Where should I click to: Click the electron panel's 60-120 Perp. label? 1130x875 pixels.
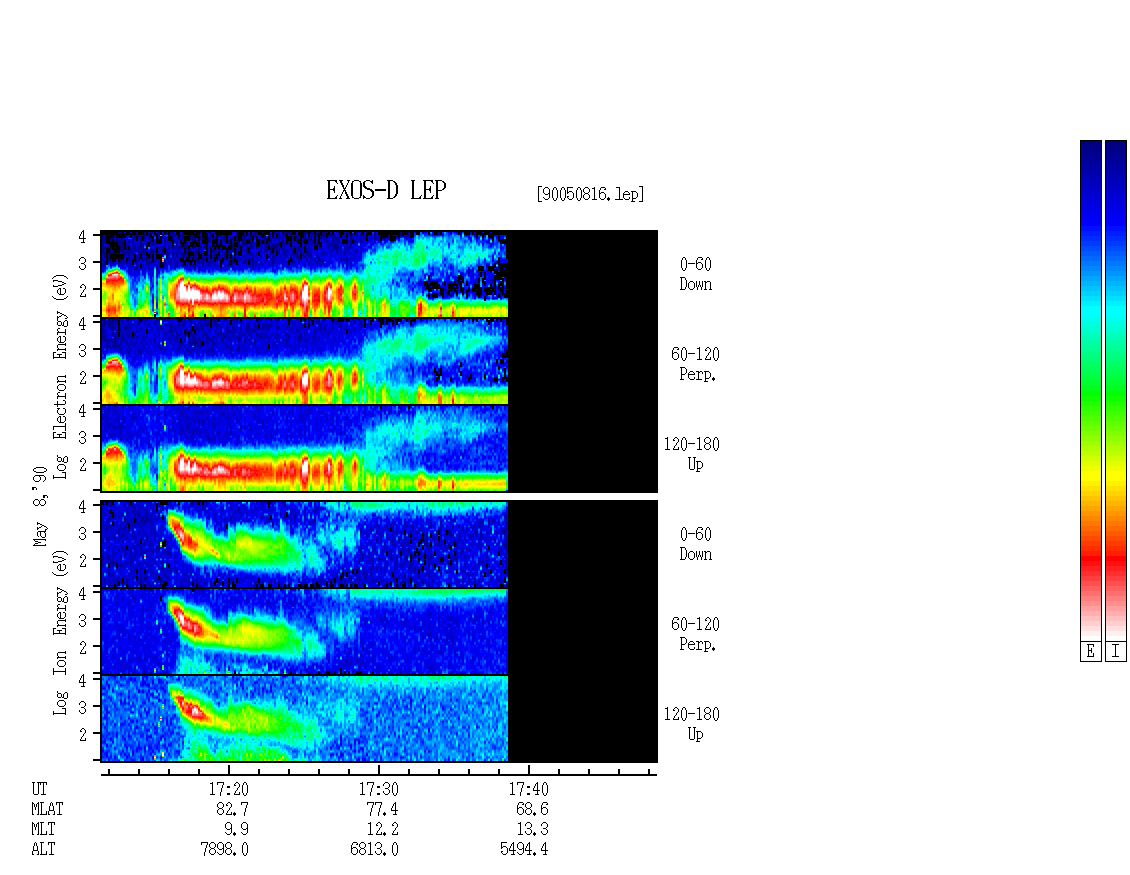point(695,365)
